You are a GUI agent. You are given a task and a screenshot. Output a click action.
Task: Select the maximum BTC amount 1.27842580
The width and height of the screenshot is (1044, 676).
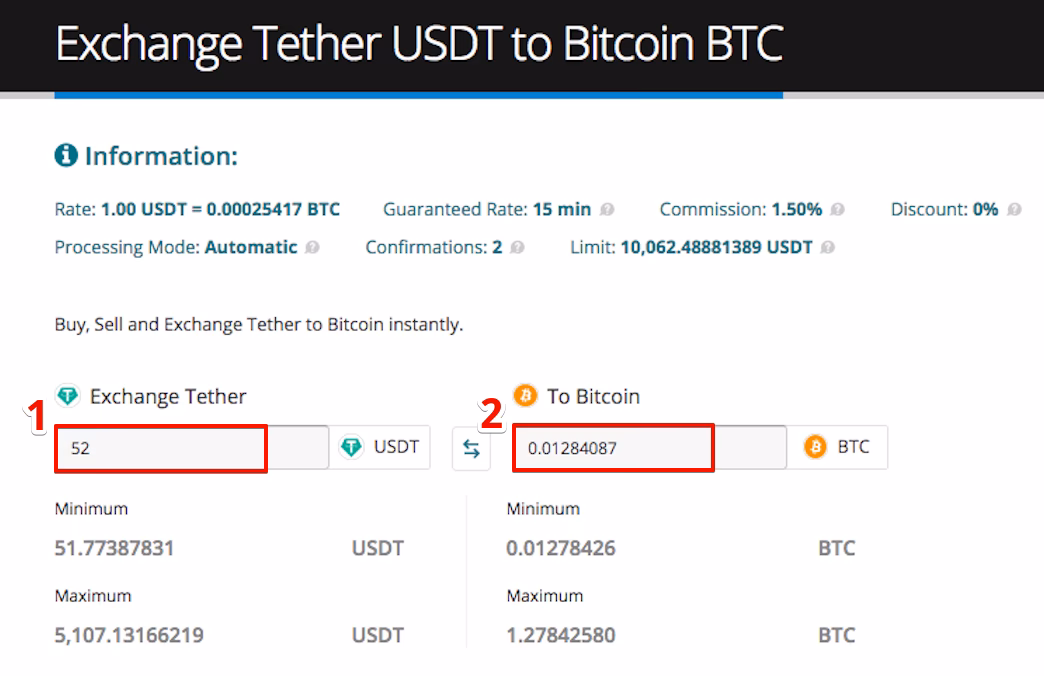pos(561,635)
